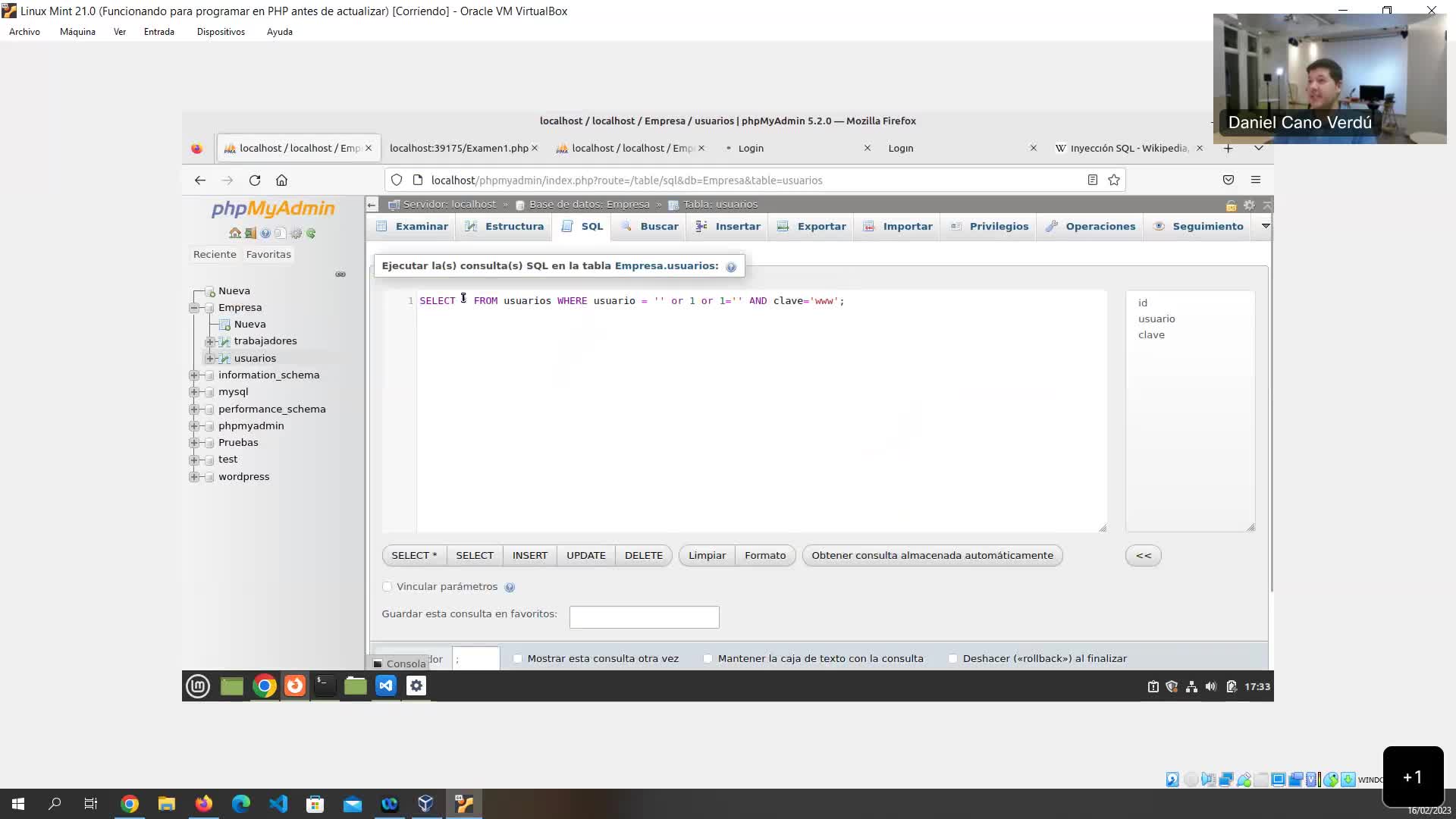1456x819 pixels.
Task: Expand the Empresa database tree node
Action: pos(195,309)
